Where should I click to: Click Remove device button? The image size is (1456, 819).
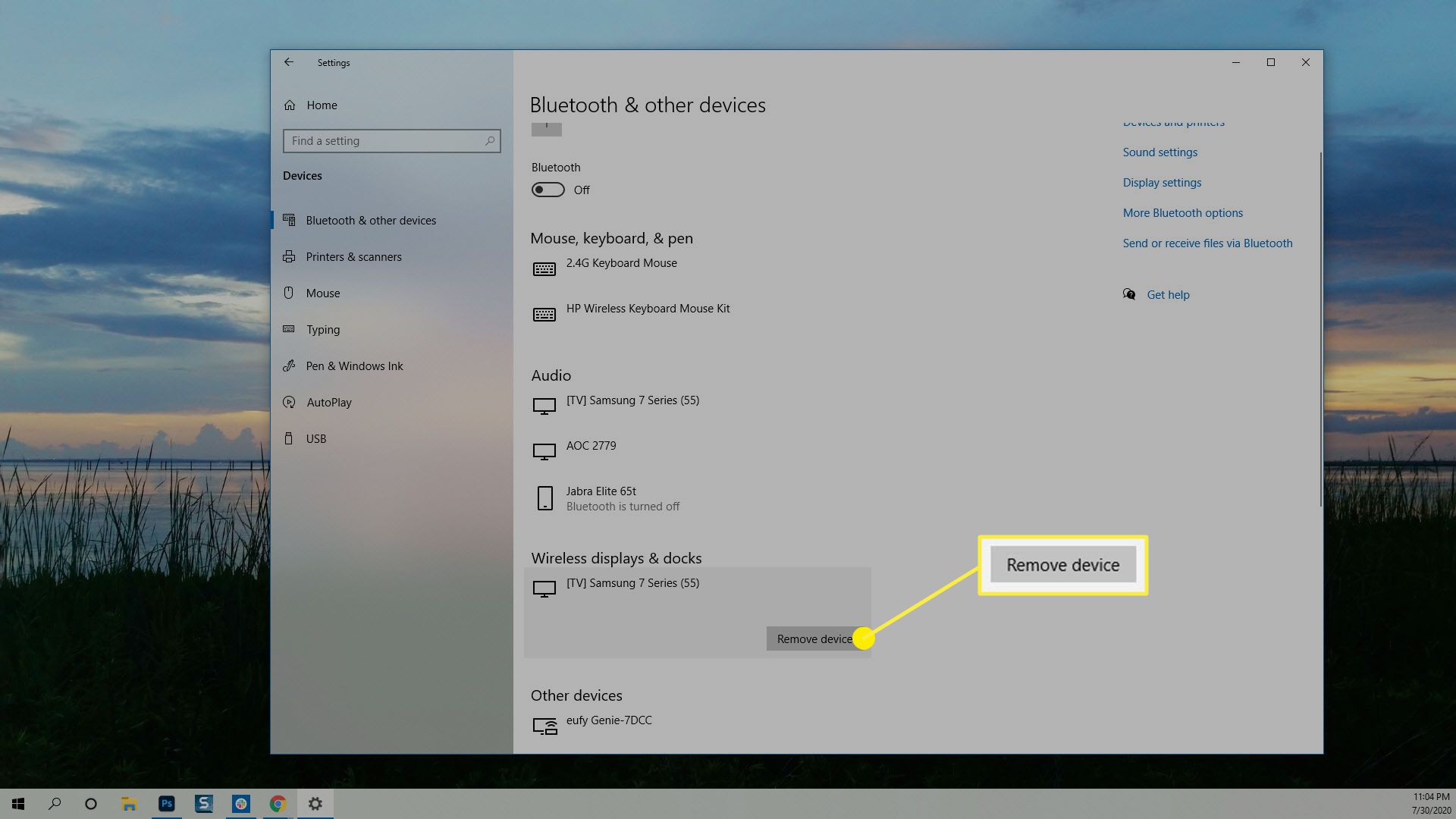point(815,638)
